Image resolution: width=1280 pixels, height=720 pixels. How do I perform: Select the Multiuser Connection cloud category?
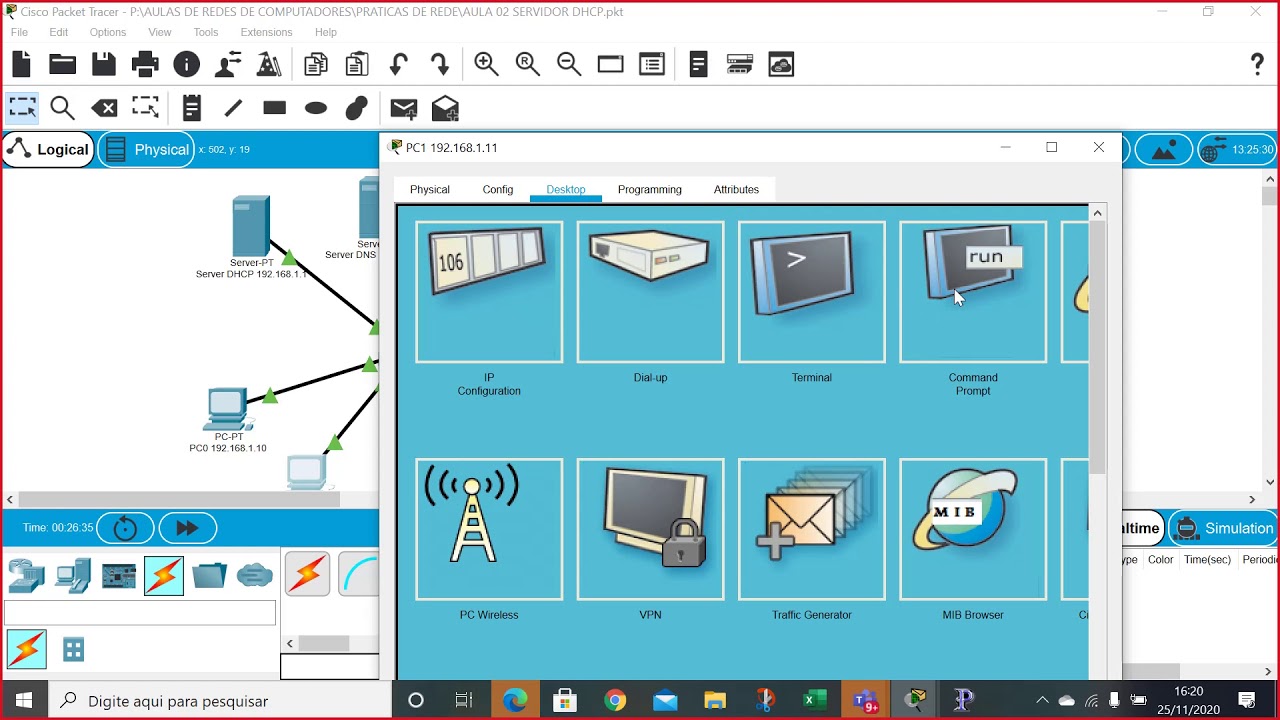(x=255, y=576)
